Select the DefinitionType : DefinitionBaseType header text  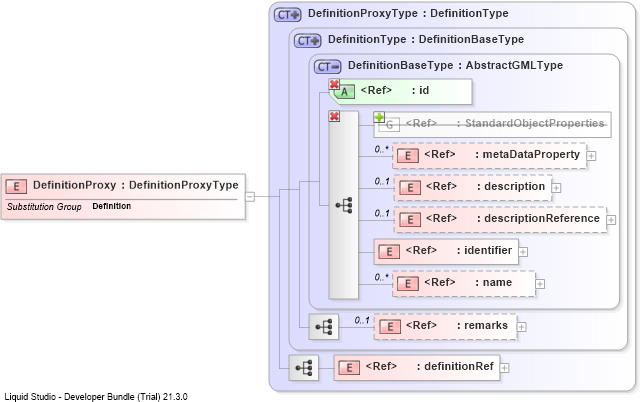point(426,40)
